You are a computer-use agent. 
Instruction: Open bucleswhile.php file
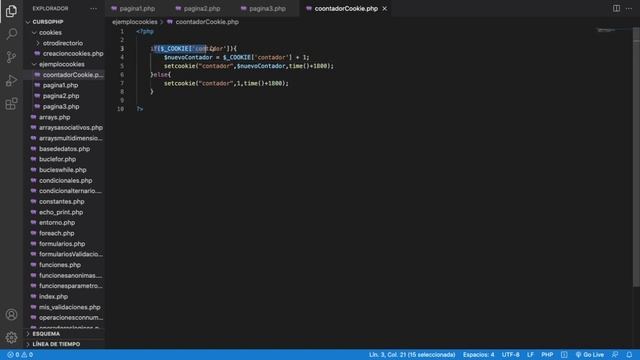(62, 170)
